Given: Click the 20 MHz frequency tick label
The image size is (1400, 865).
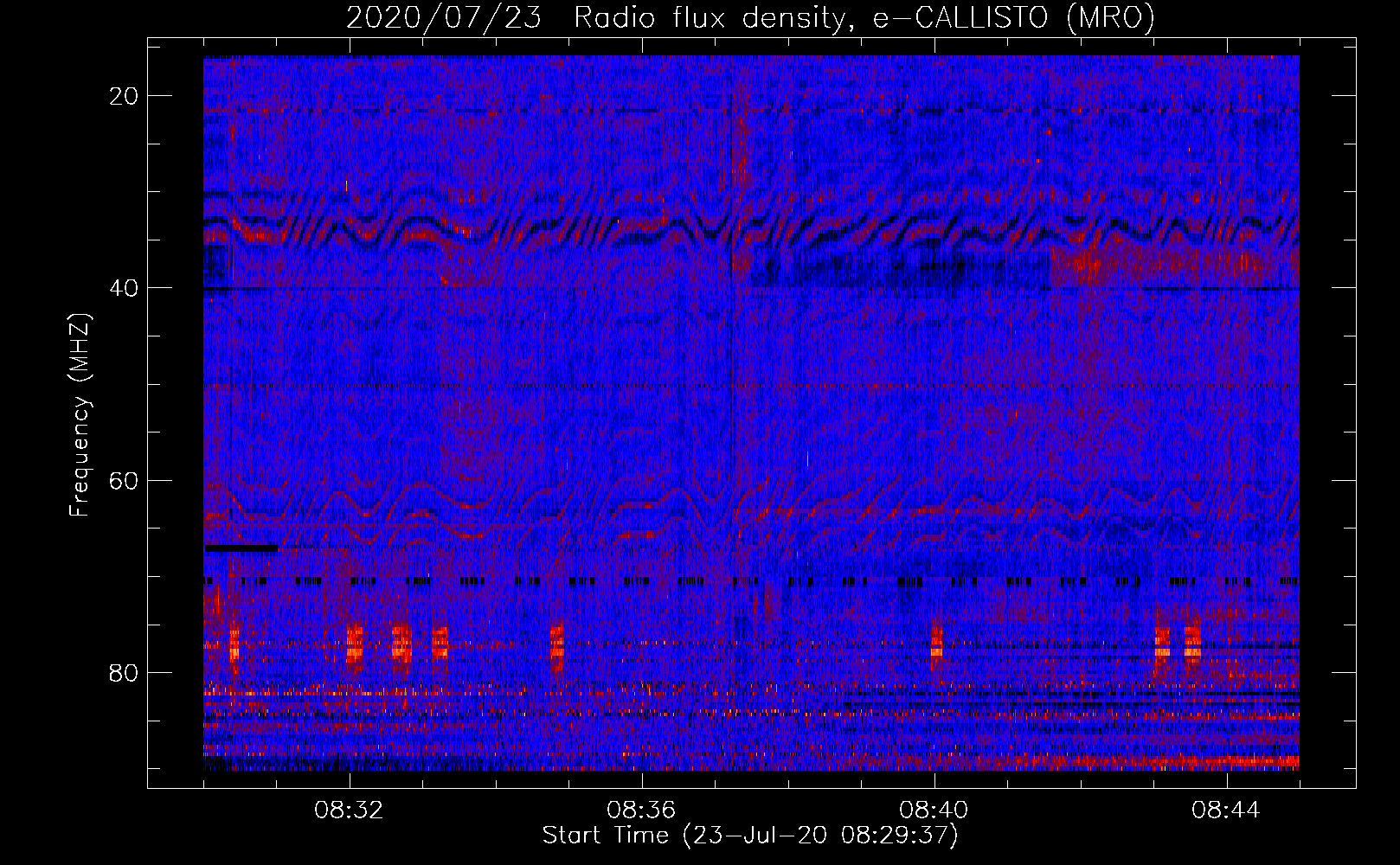Looking at the screenshot, I should [125, 96].
